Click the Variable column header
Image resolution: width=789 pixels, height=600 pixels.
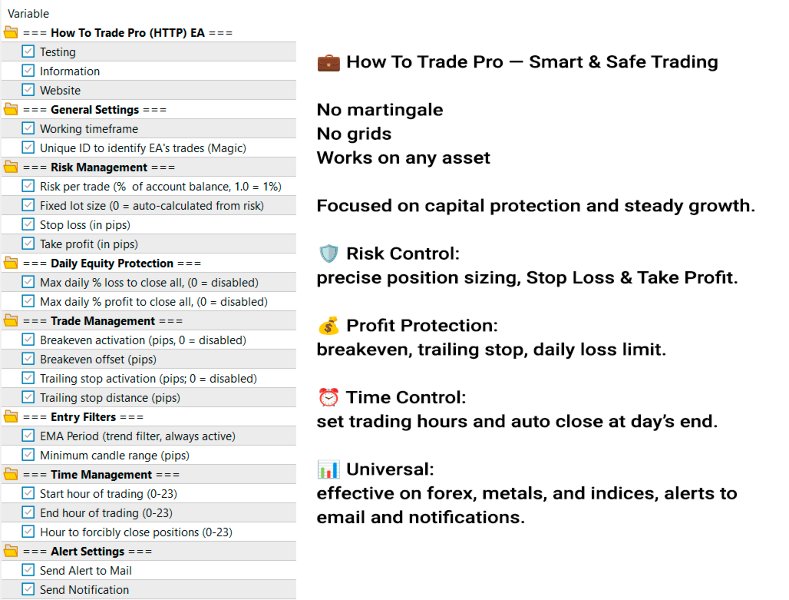coord(29,14)
